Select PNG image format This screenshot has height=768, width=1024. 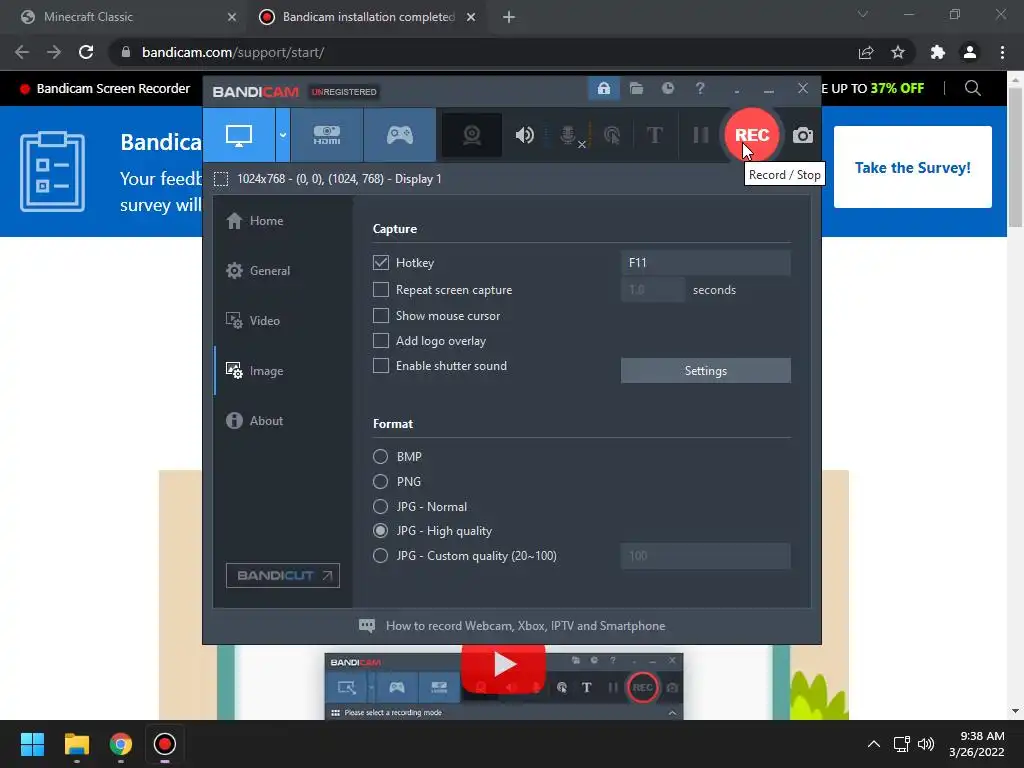(x=380, y=481)
